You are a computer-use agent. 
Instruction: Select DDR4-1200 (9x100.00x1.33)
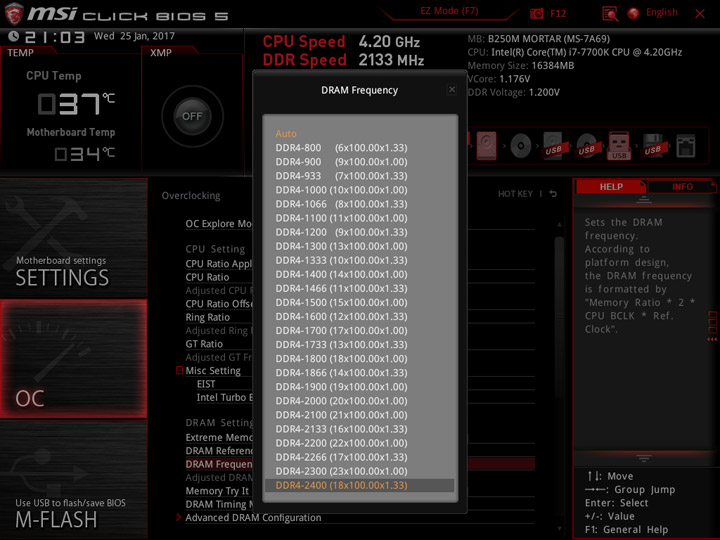point(341,232)
